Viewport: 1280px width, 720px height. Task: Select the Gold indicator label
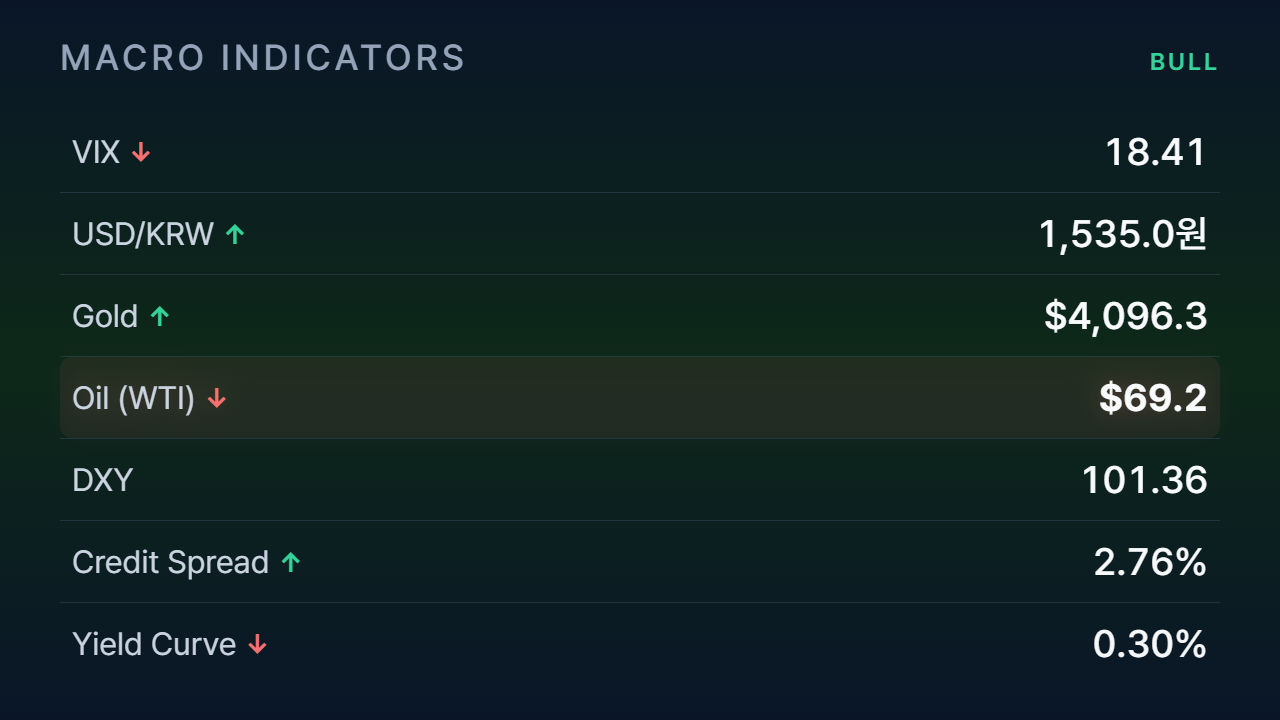tap(105, 316)
